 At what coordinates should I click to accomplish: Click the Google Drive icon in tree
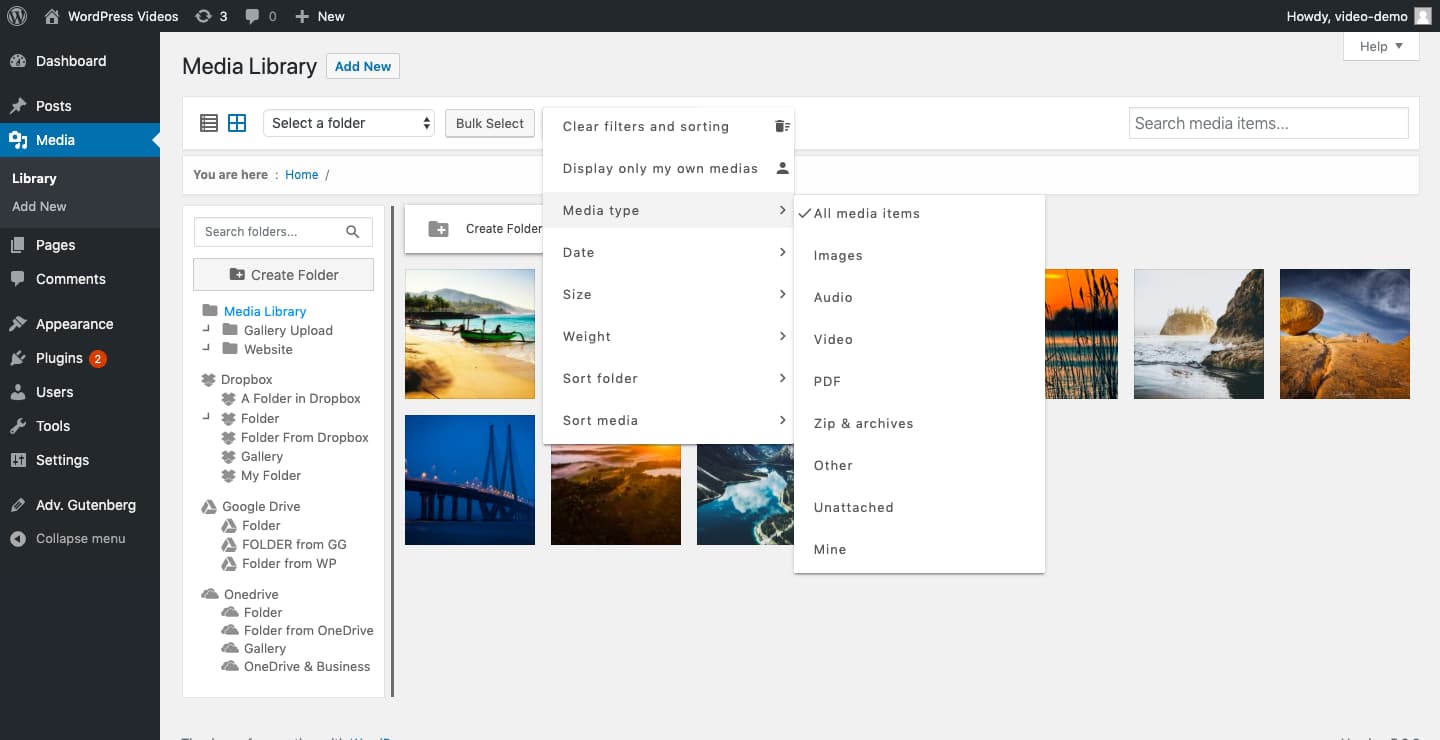point(209,507)
